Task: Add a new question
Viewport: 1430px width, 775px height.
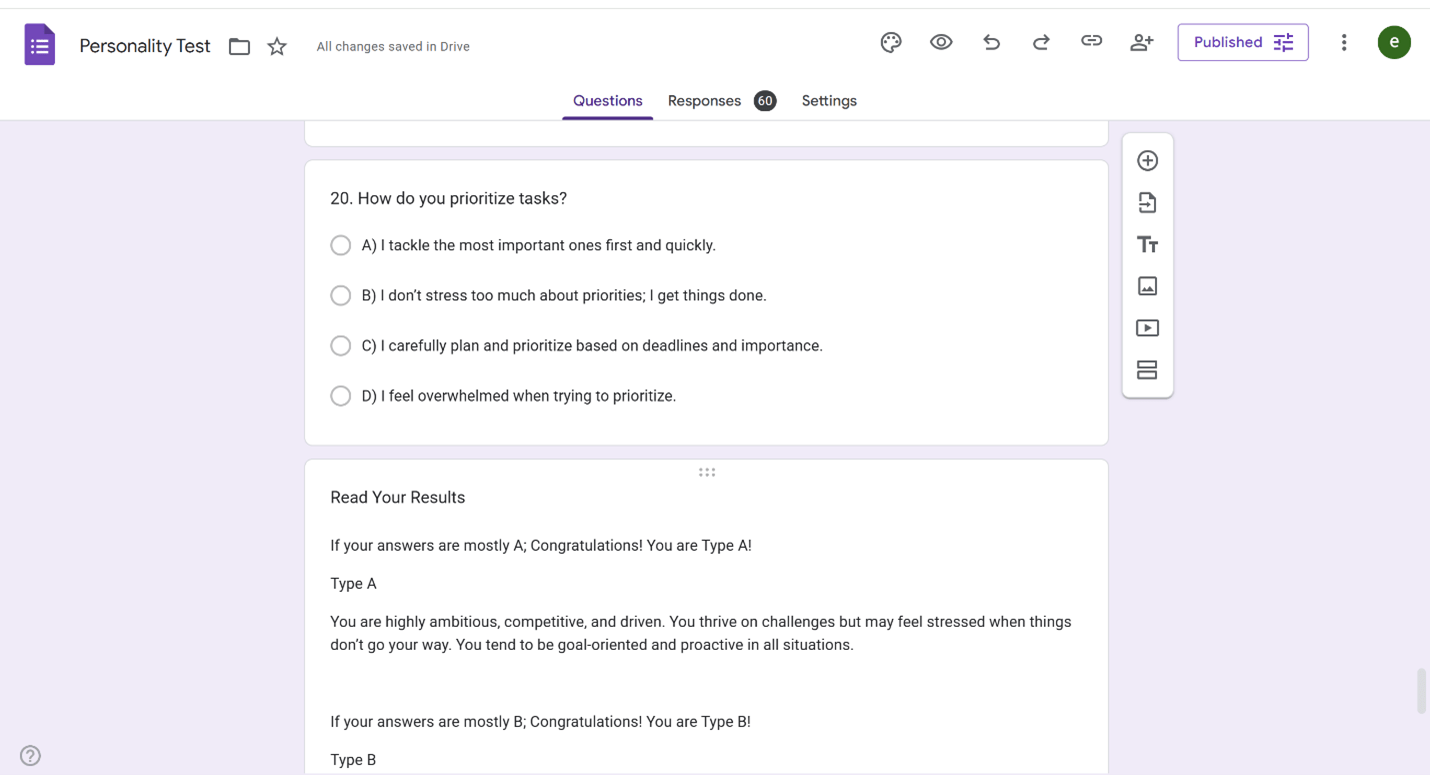Action: [x=1147, y=161]
